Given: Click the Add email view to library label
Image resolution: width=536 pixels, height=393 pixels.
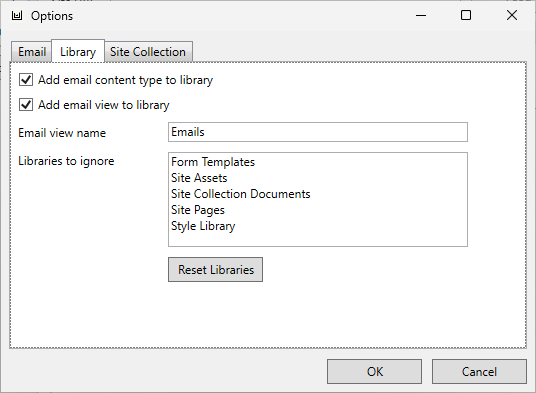Looking at the screenshot, I should (104, 105).
